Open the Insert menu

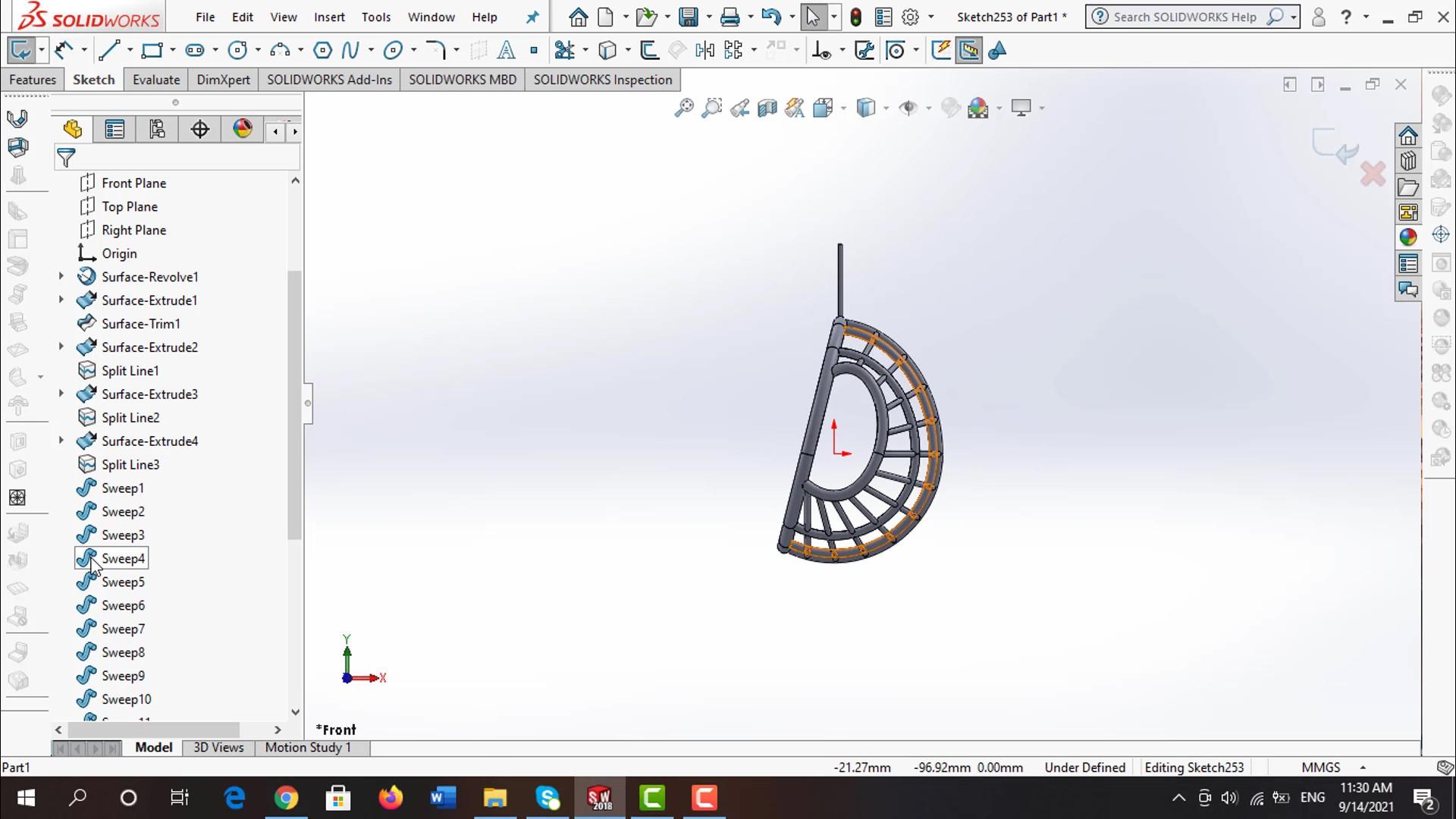click(329, 17)
